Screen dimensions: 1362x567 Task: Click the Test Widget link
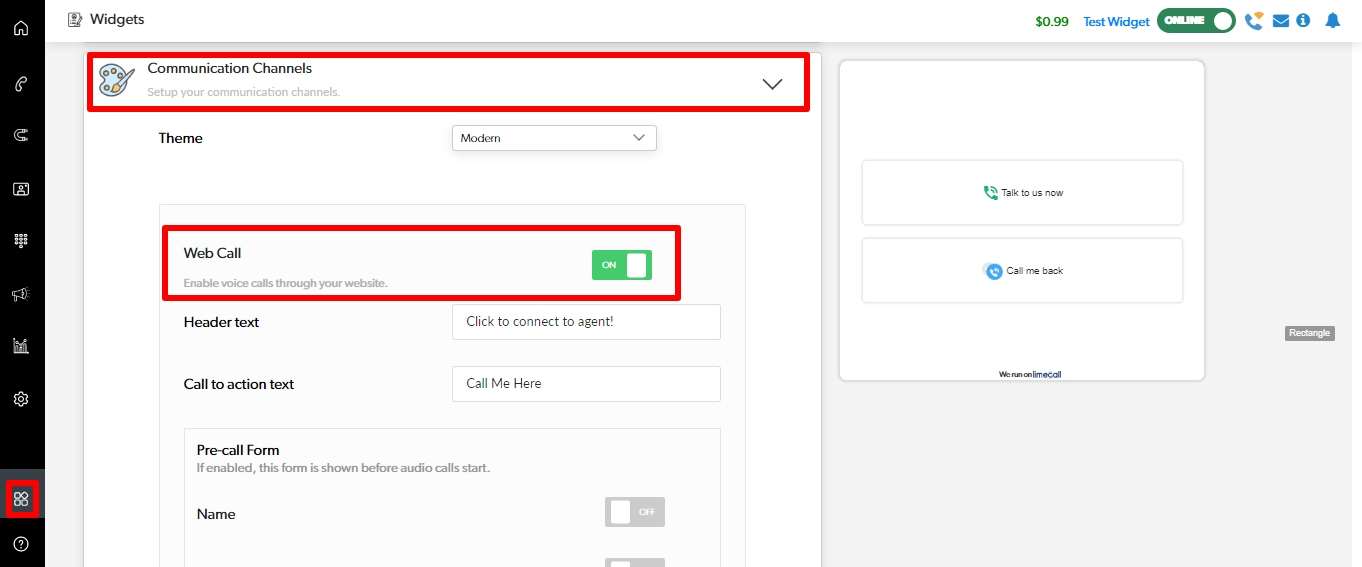pyautogui.click(x=1116, y=22)
